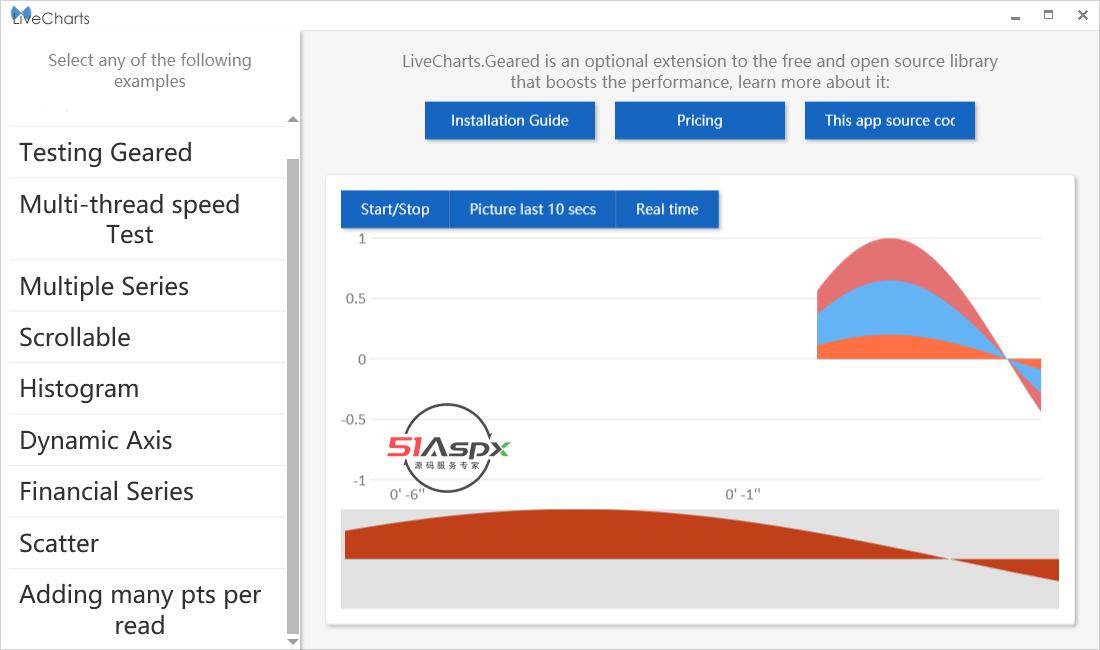The image size is (1100, 650).
Task: Select the Scatter example
Action: point(147,543)
